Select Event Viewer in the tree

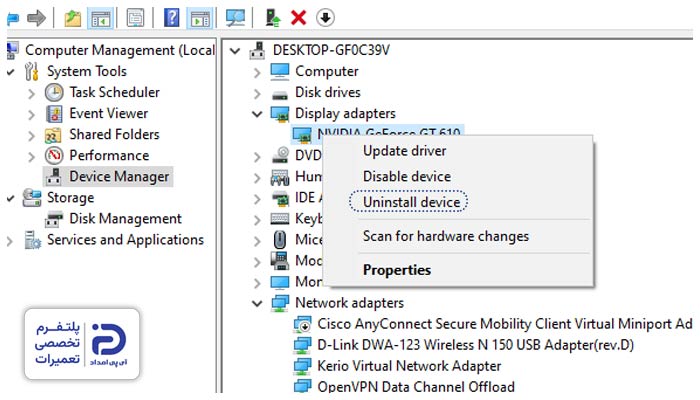(x=108, y=113)
